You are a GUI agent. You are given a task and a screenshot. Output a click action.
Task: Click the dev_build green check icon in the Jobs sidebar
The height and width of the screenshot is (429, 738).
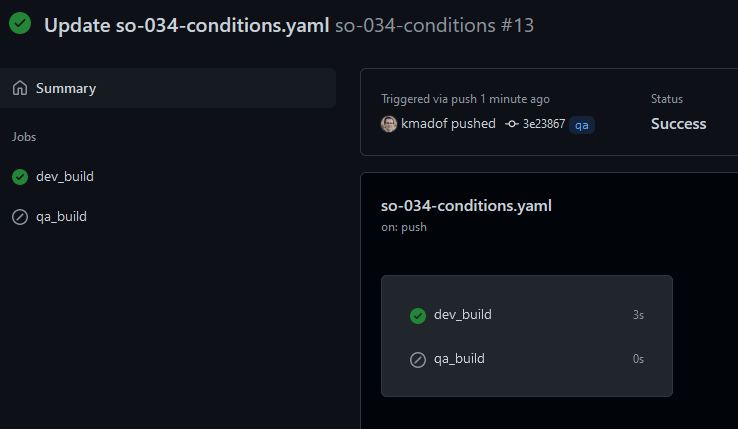[20, 177]
